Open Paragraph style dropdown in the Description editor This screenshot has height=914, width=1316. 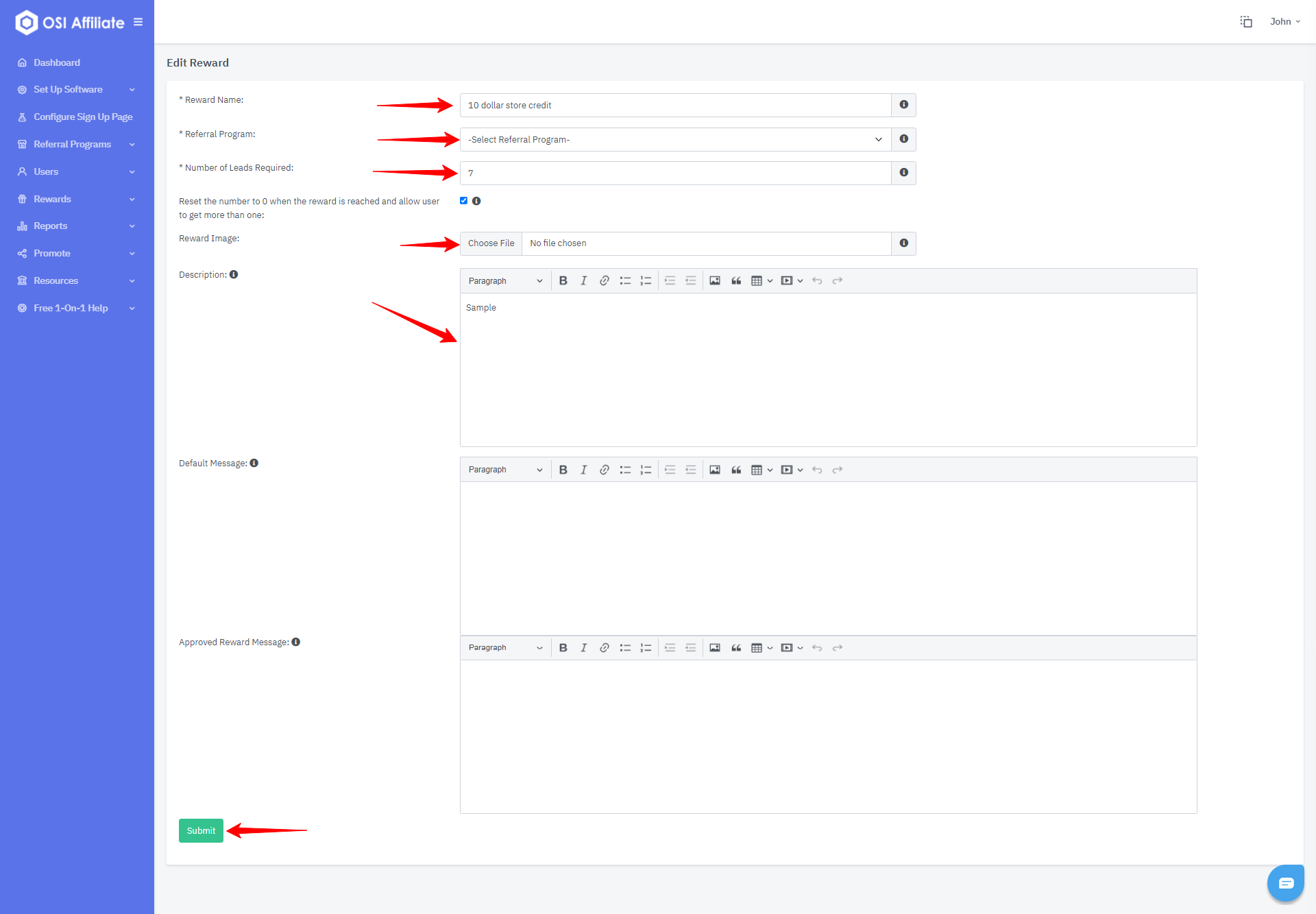(x=505, y=280)
